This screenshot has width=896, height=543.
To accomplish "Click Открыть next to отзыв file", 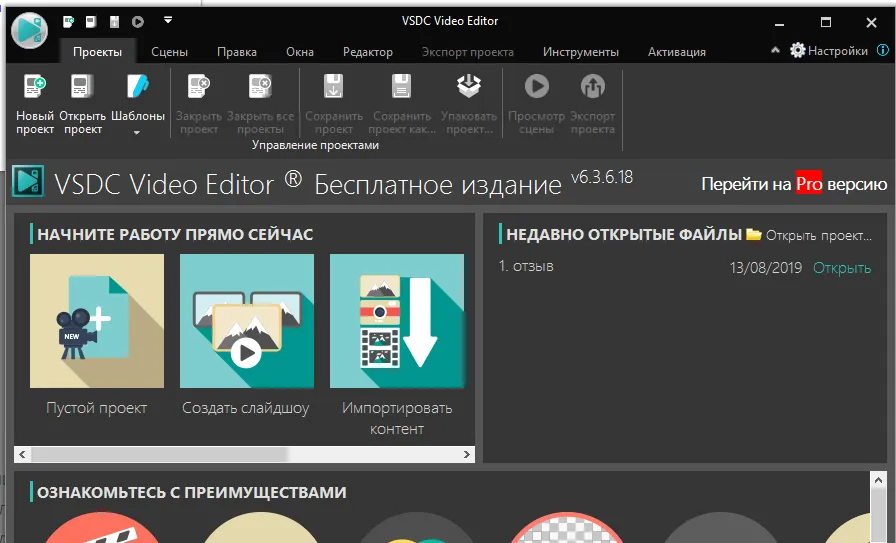I will click(842, 267).
